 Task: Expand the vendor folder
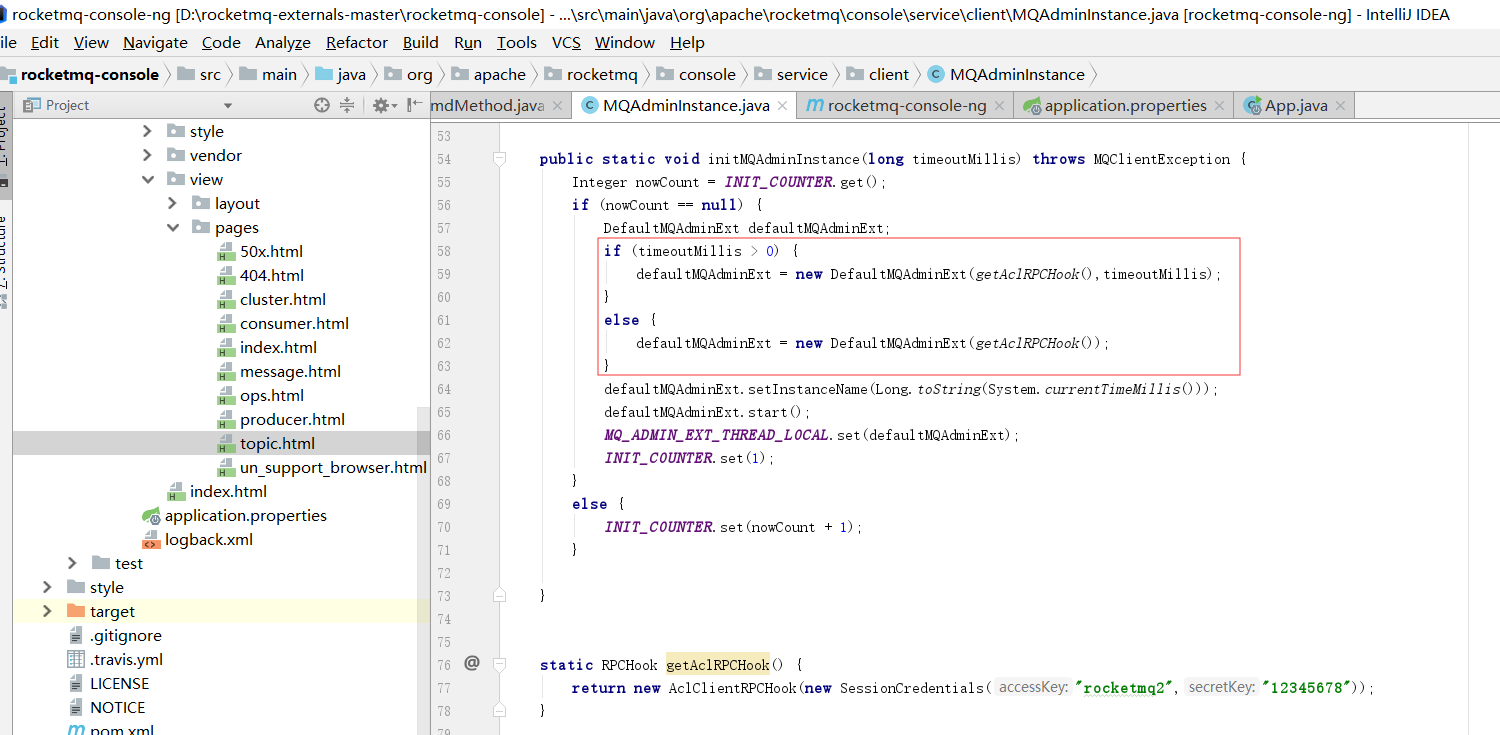pos(147,155)
